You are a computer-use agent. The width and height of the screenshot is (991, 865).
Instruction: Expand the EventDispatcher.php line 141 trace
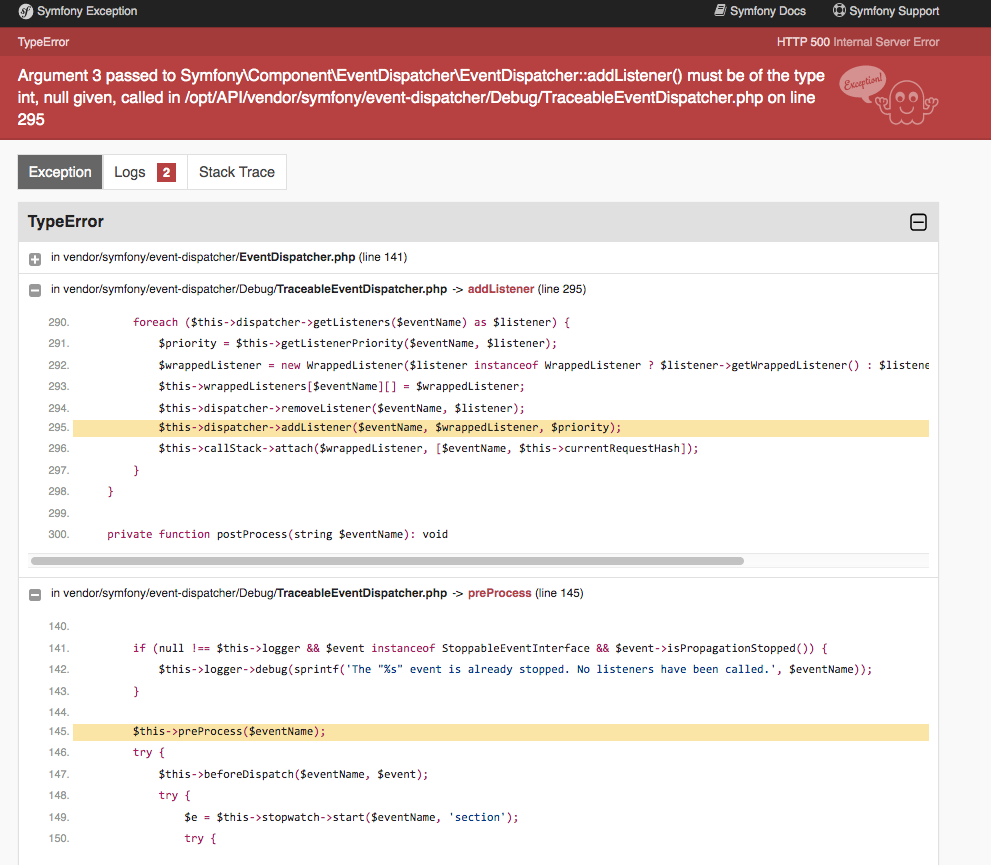[x=35, y=258]
